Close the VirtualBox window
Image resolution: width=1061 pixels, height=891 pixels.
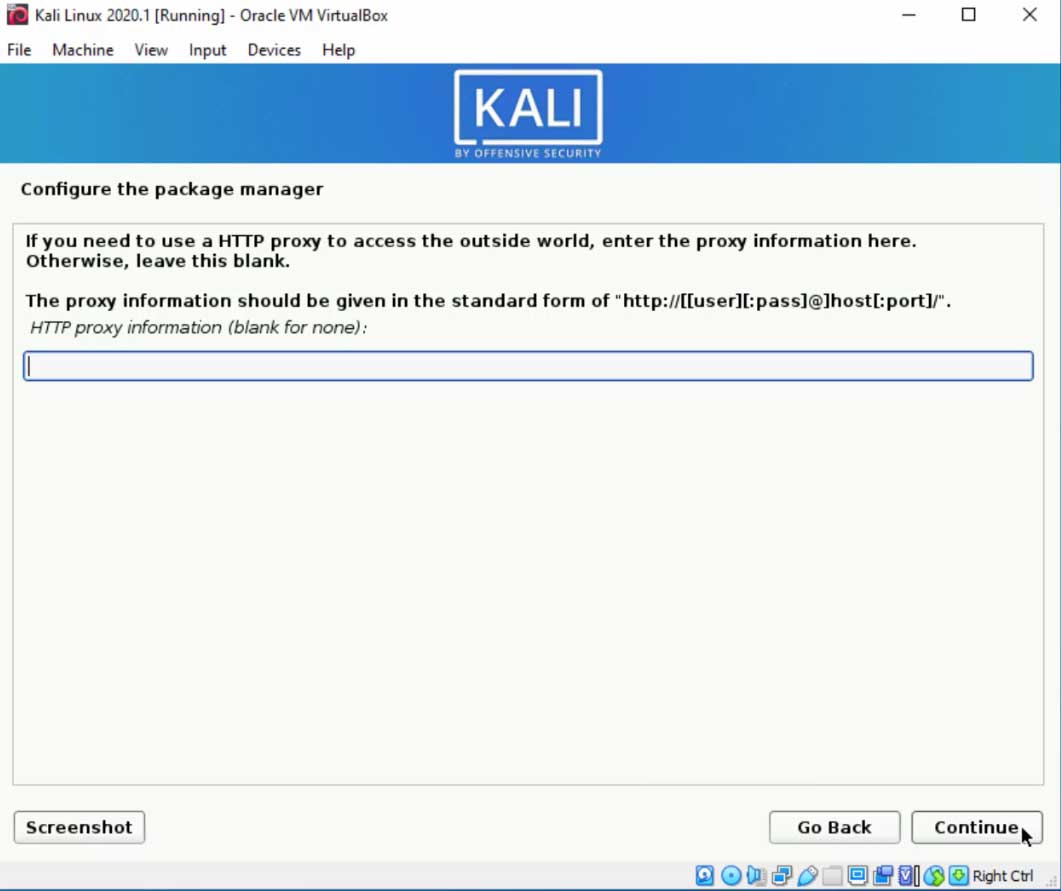(x=1029, y=15)
